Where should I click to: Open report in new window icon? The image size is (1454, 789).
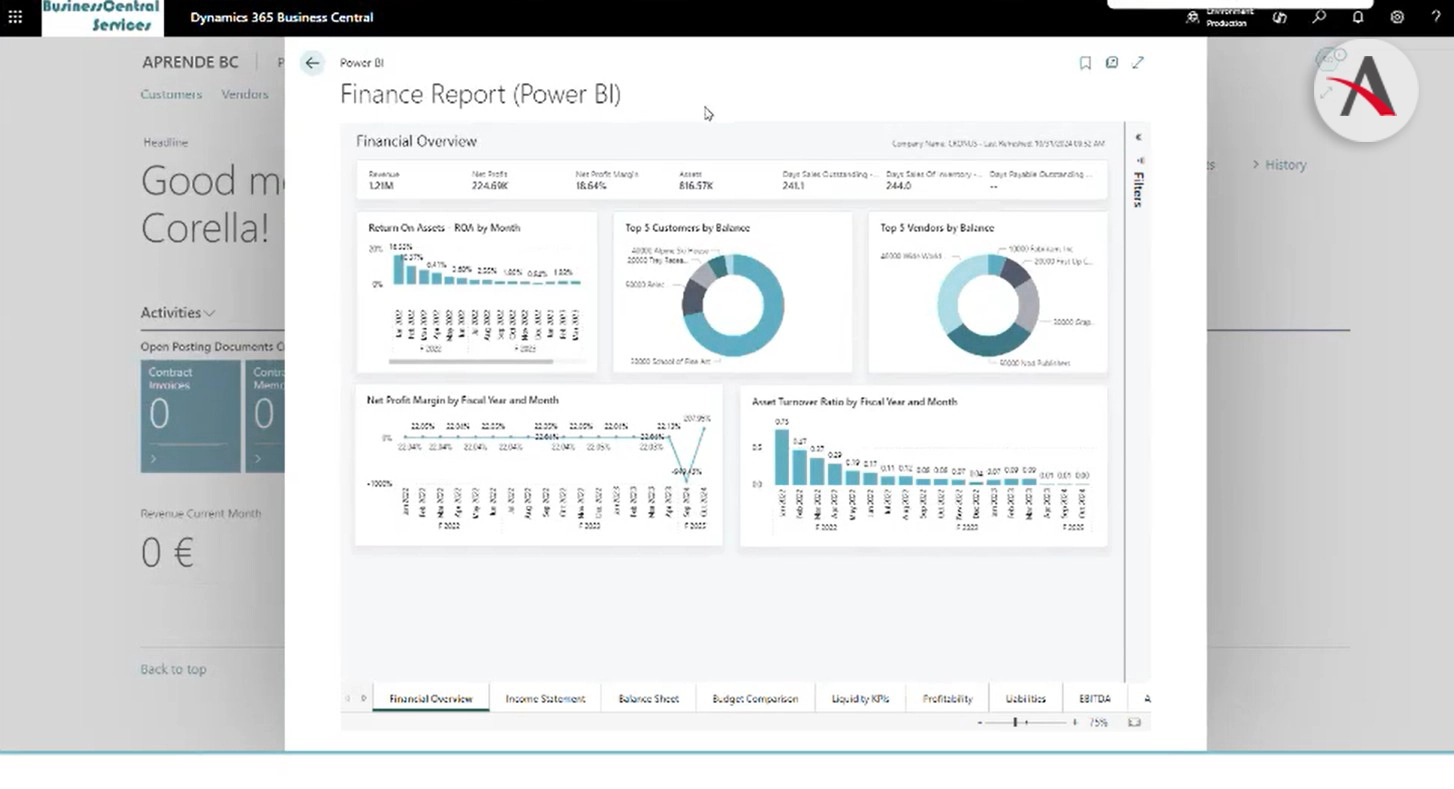click(x=1111, y=63)
